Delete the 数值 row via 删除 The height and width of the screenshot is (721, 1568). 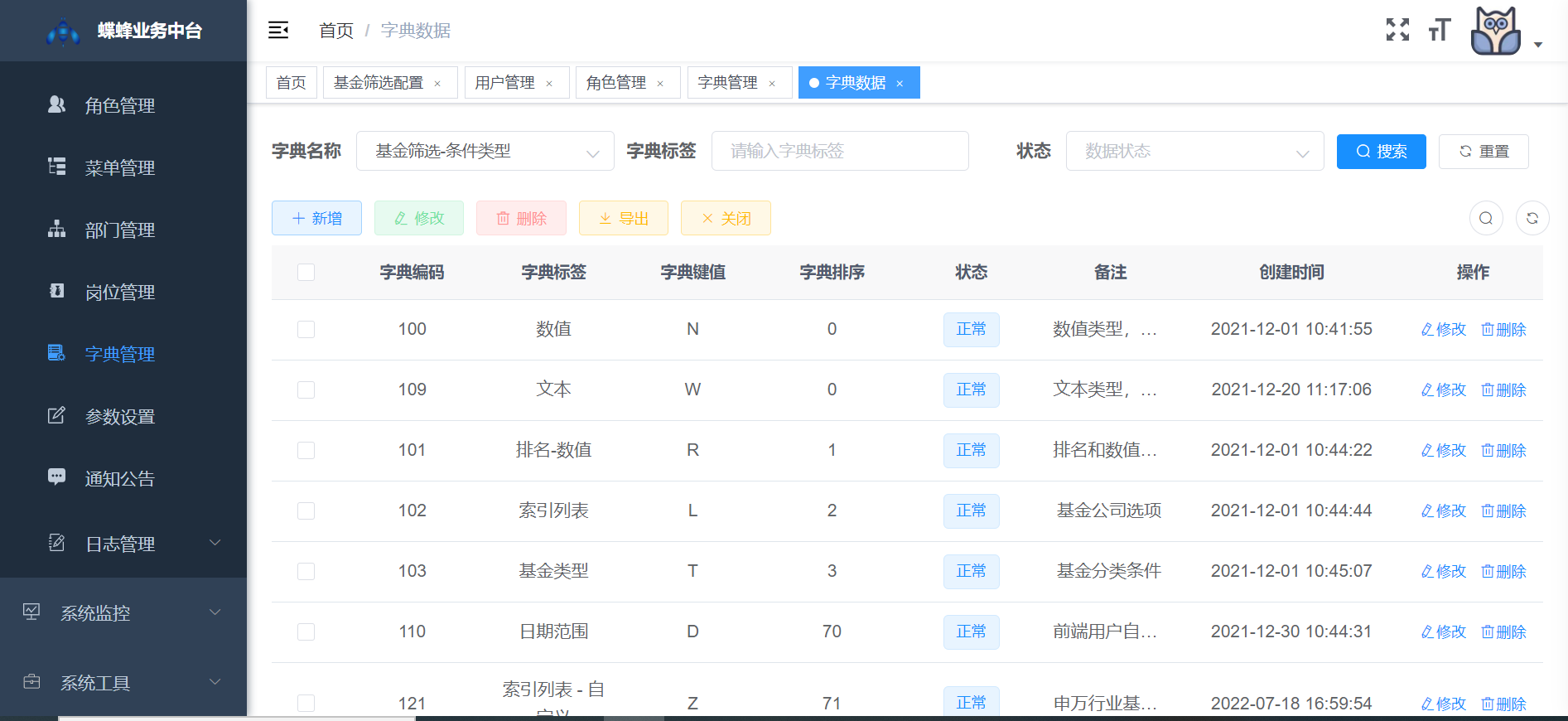point(1503,329)
